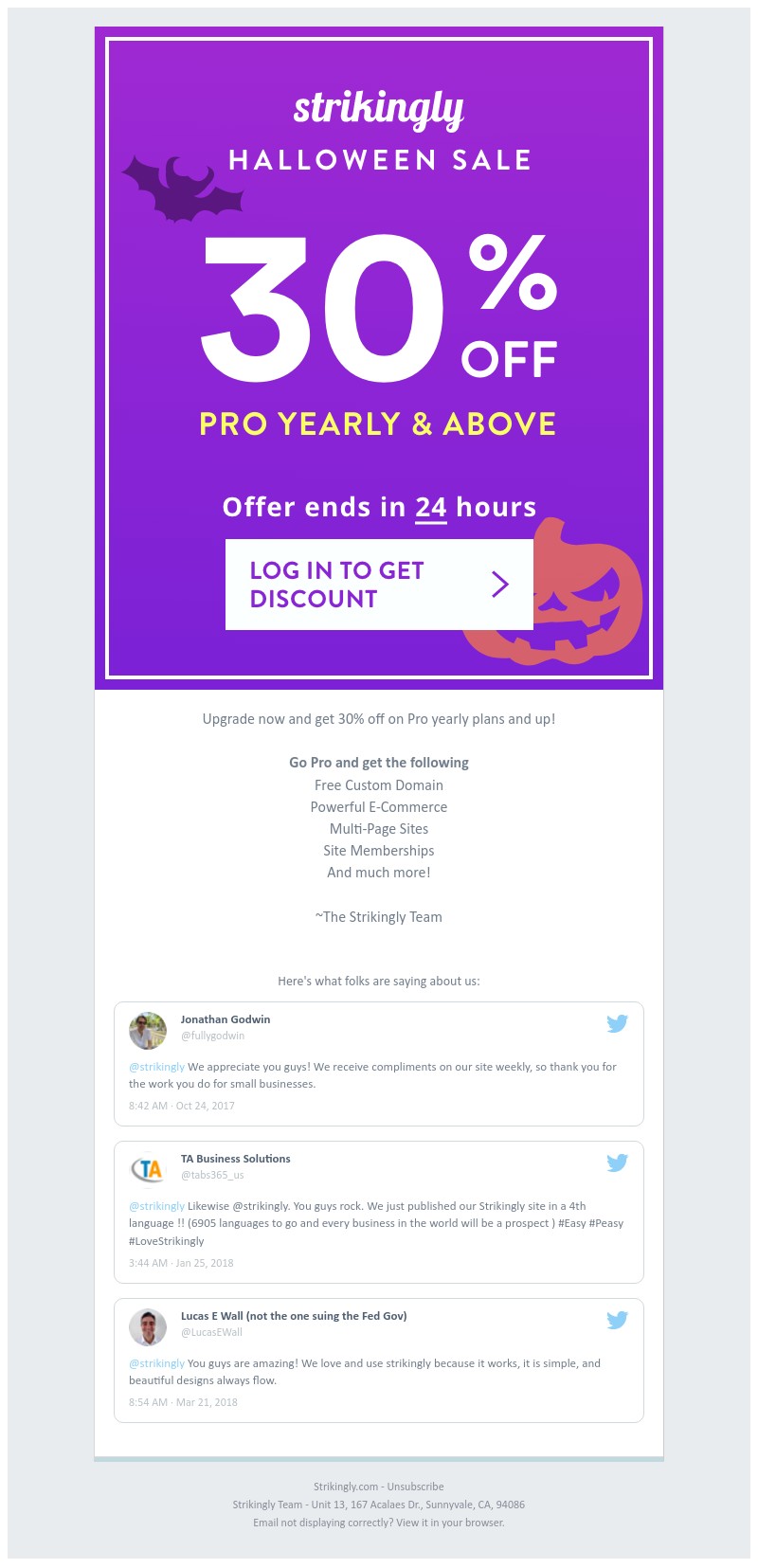Click the TA Business Solutions avatar logo

[x=148, y=1169]
